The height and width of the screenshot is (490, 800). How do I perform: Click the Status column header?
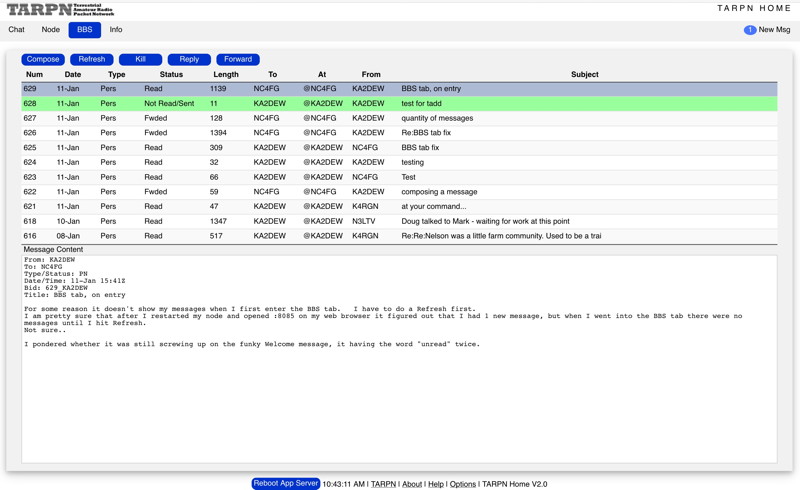pyautogui.click(x=171, y=74)
